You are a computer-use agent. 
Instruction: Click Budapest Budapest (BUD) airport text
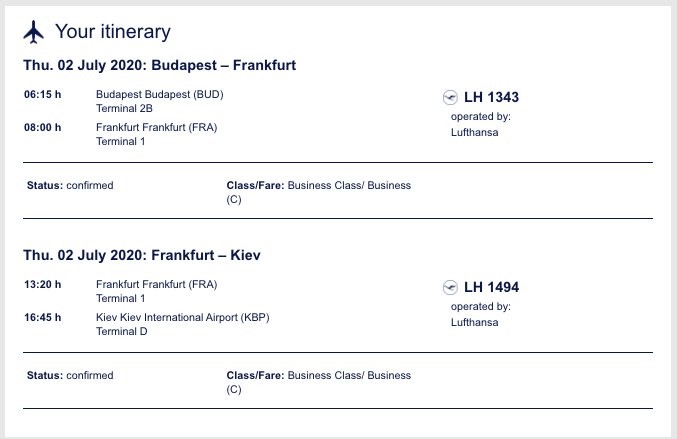point(160,95)
